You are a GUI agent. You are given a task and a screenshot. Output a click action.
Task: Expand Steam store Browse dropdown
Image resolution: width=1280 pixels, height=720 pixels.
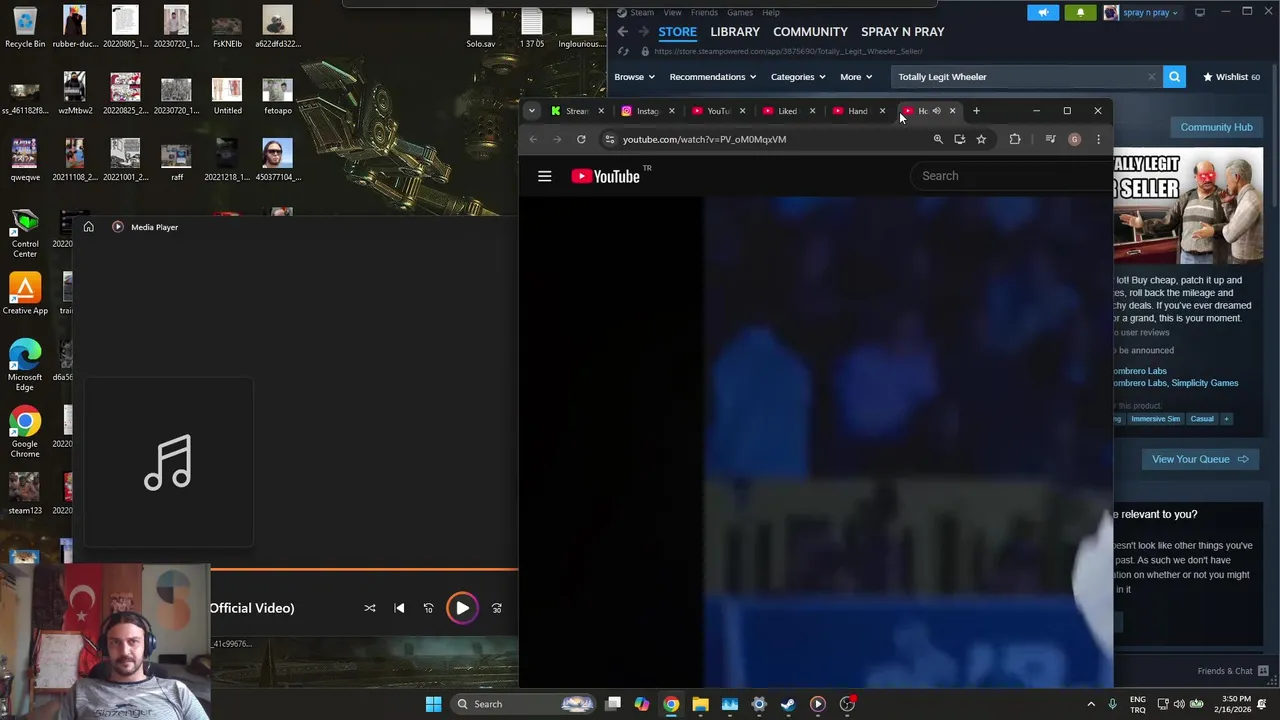point(634,77)
